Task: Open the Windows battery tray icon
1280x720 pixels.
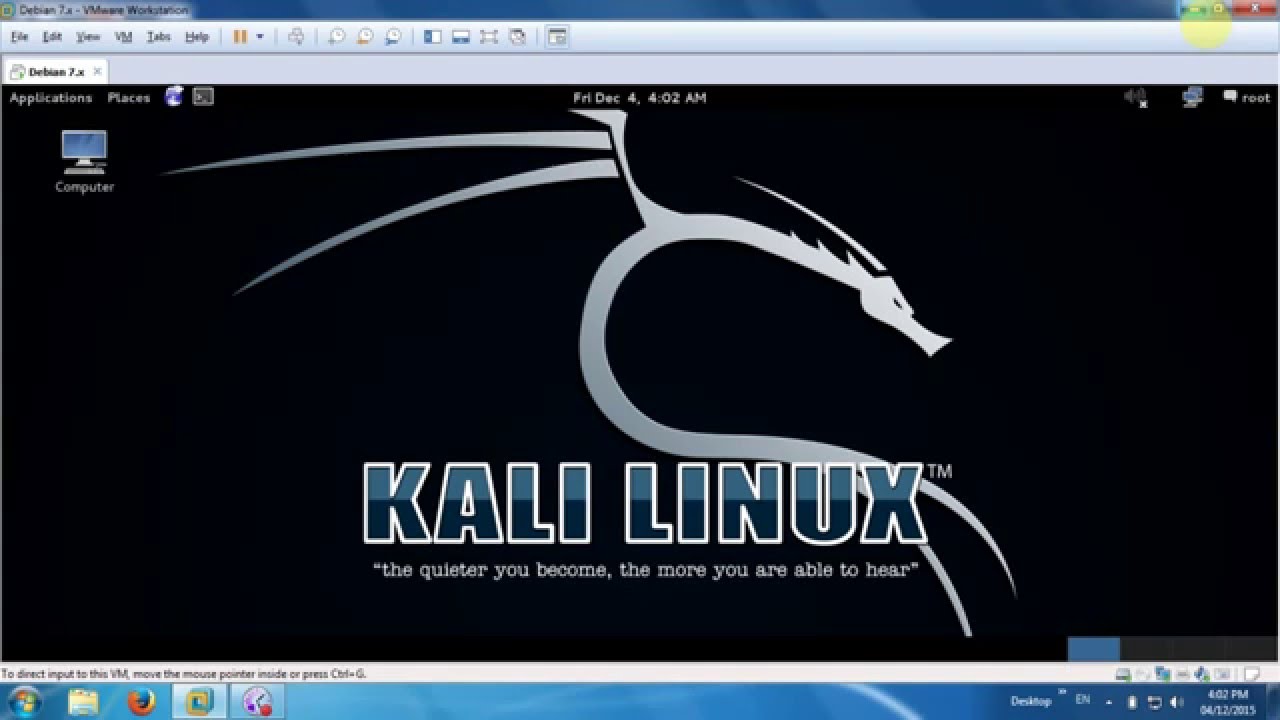Action: [x=1133, y=702]
